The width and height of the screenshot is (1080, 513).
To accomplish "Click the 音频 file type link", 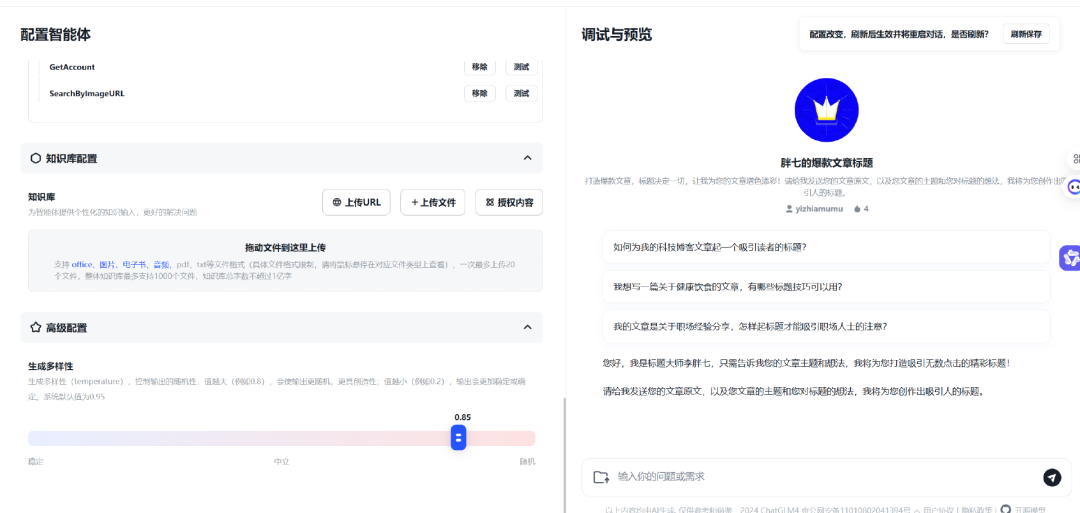I will (x=162, y=264).
